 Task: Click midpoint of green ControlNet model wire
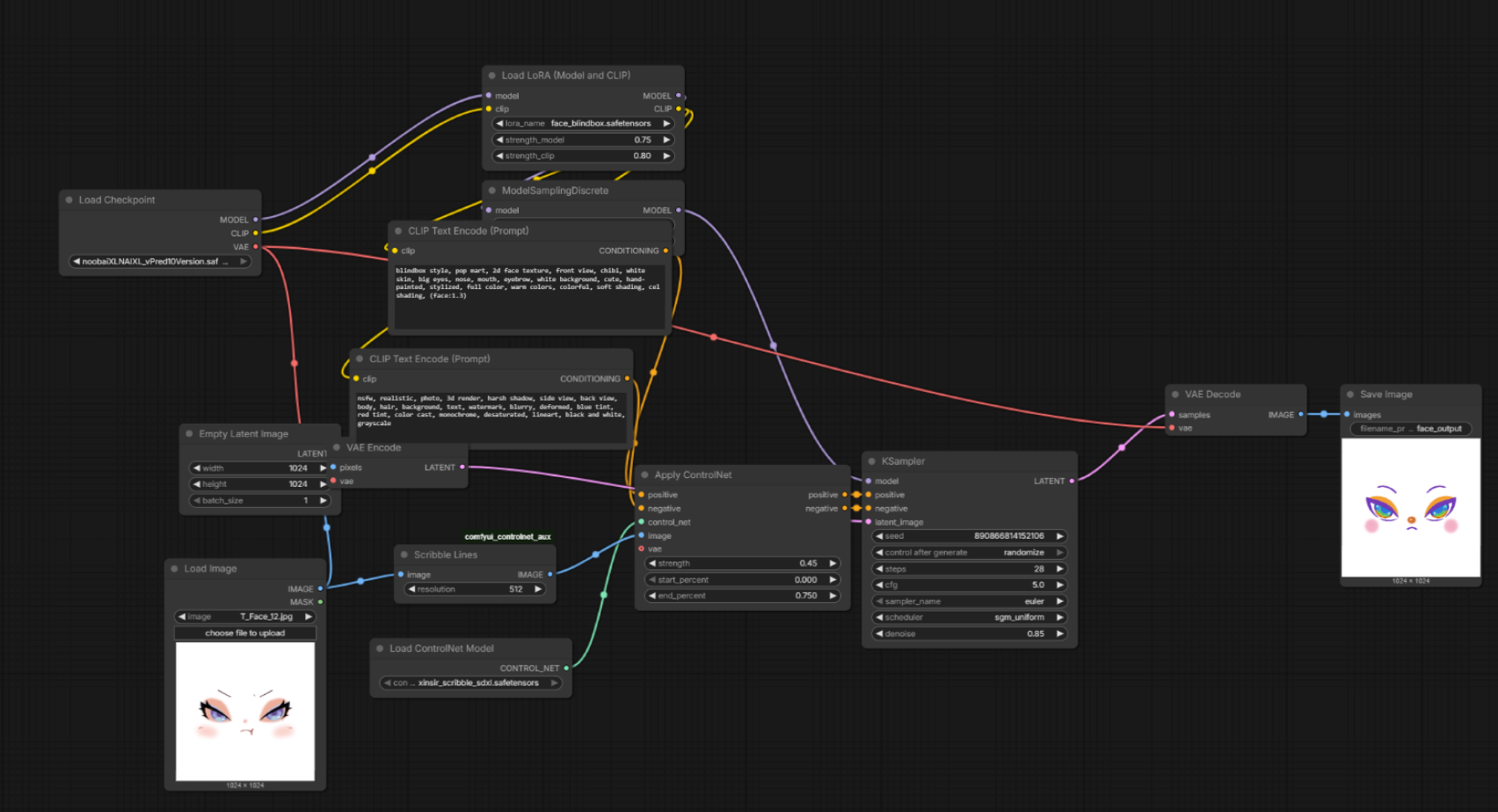603,595
